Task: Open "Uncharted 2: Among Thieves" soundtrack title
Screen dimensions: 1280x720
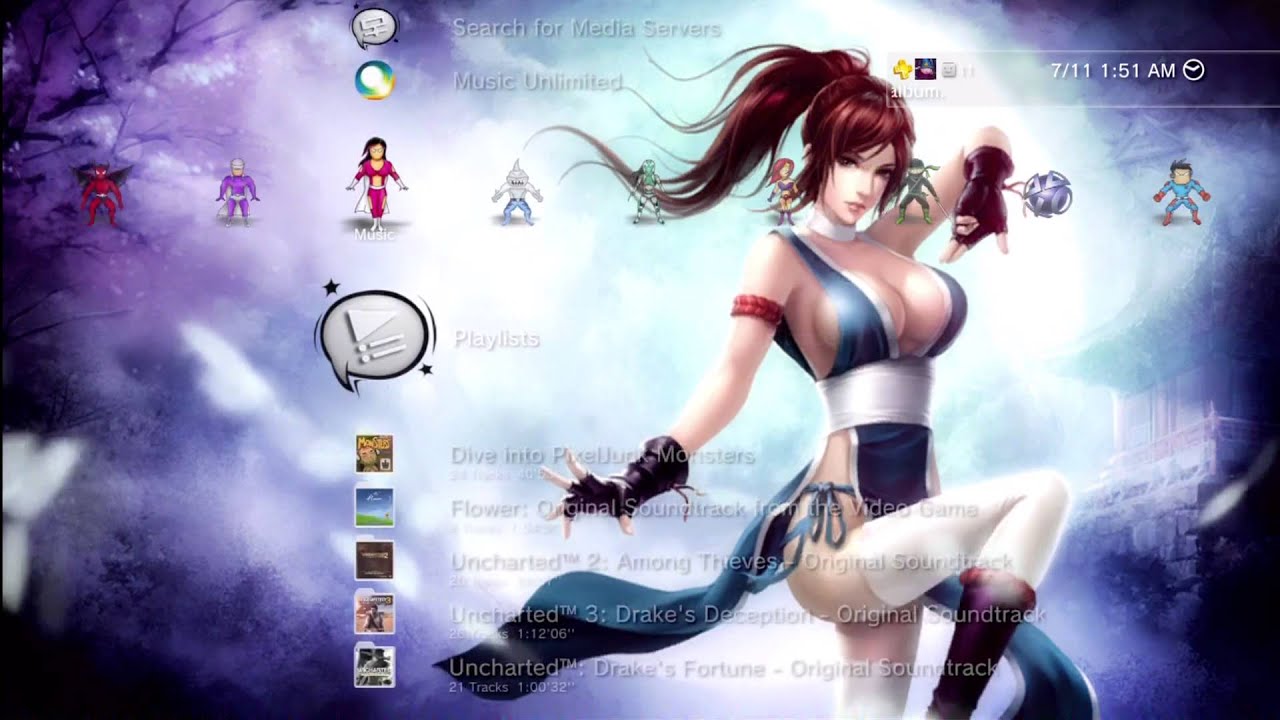Action: [732, 562]
